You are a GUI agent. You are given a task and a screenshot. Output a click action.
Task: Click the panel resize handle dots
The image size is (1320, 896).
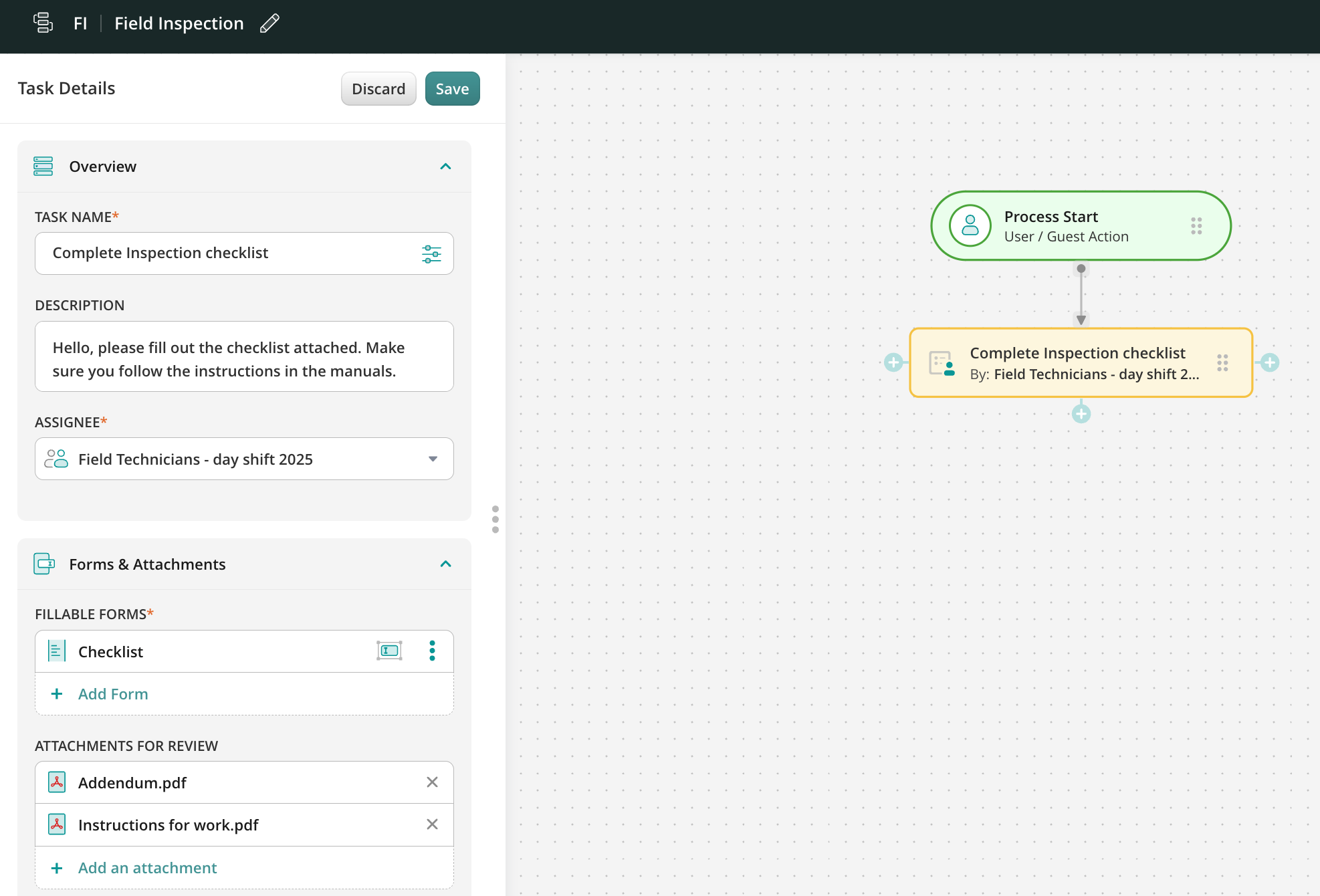click(x=495, y=519)
